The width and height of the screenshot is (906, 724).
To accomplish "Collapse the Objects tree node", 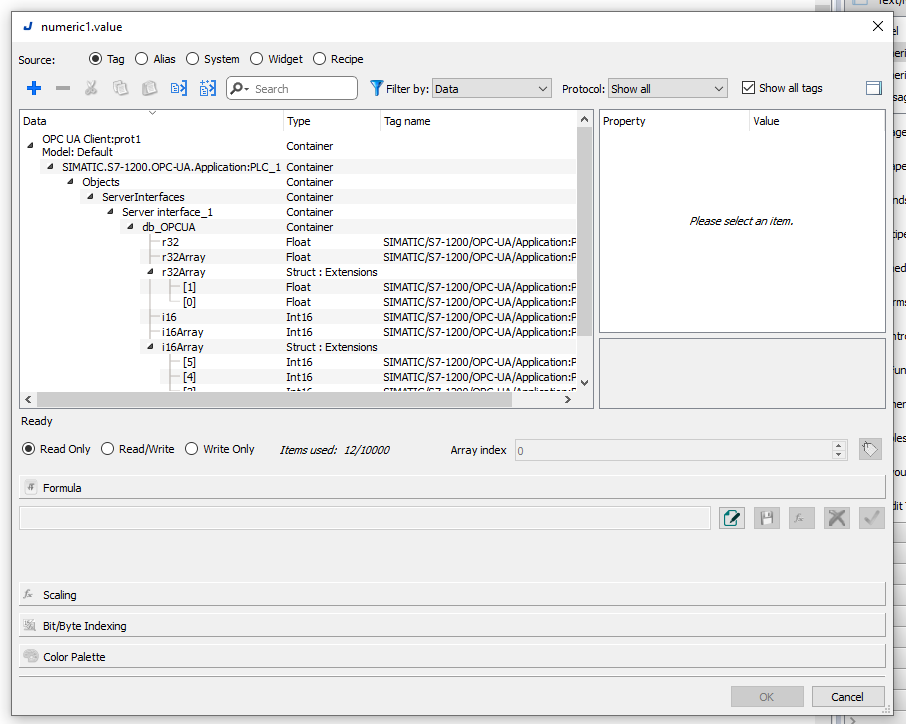I will pos(70,181).
